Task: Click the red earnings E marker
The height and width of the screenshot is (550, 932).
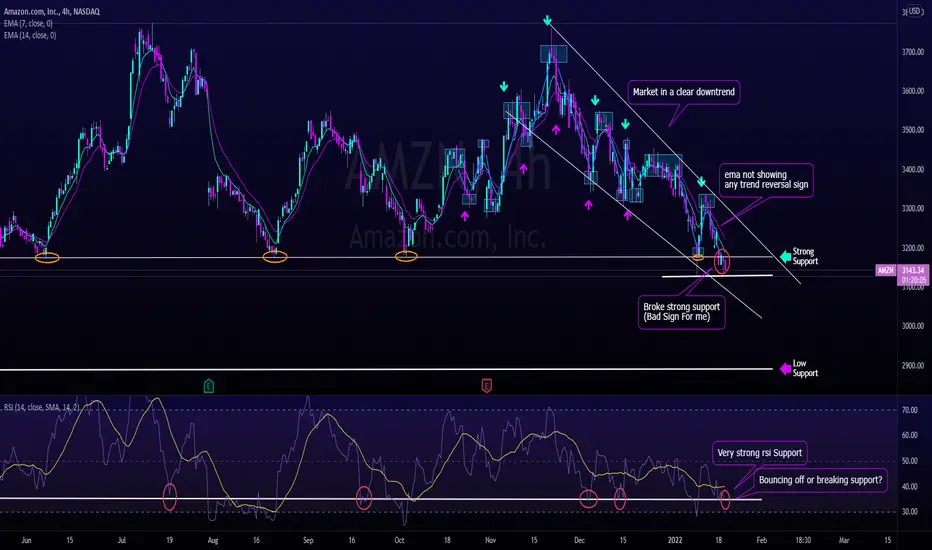Action: (486, 386)
